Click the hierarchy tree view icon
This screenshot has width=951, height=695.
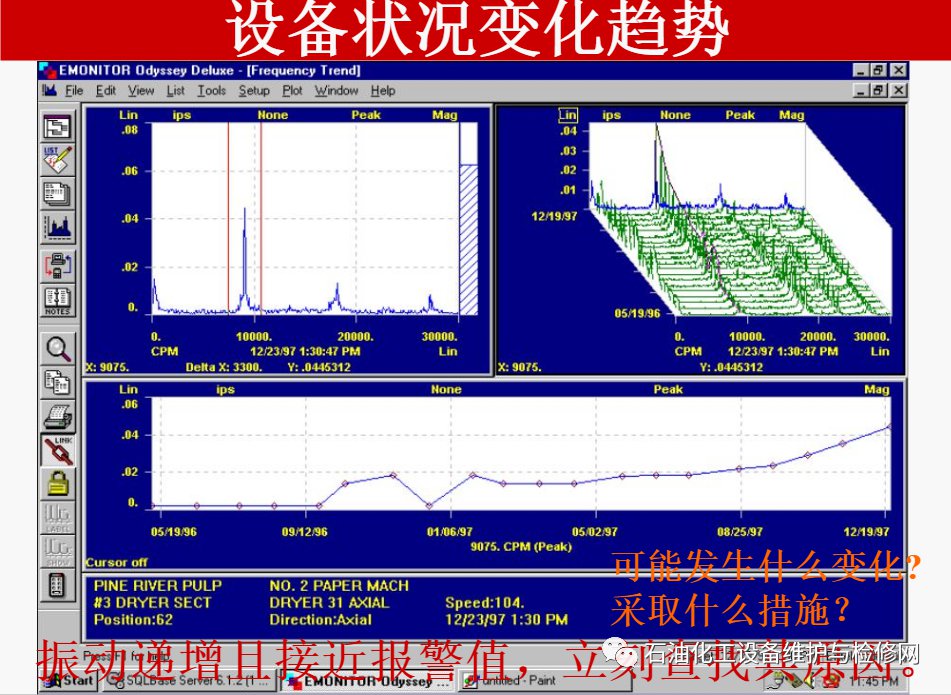(x=58, y=127)
